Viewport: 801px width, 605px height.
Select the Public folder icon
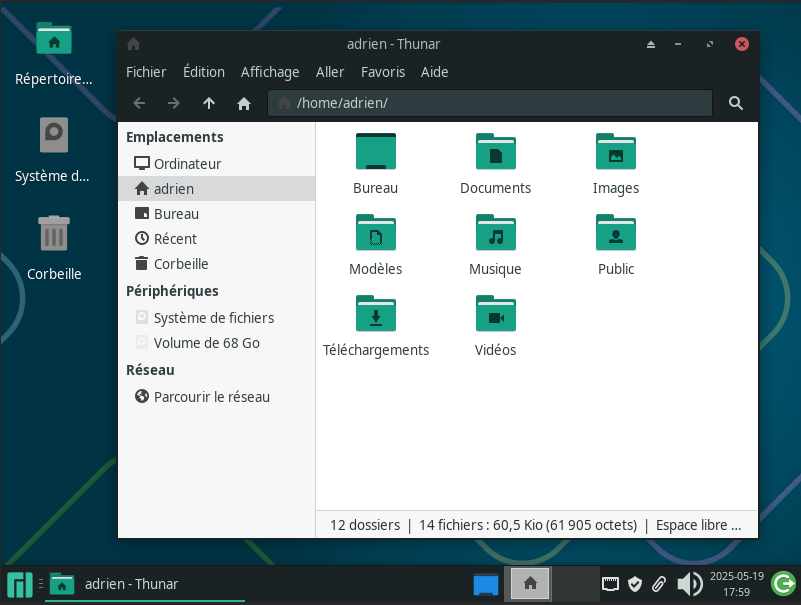(x=616, y=232)
